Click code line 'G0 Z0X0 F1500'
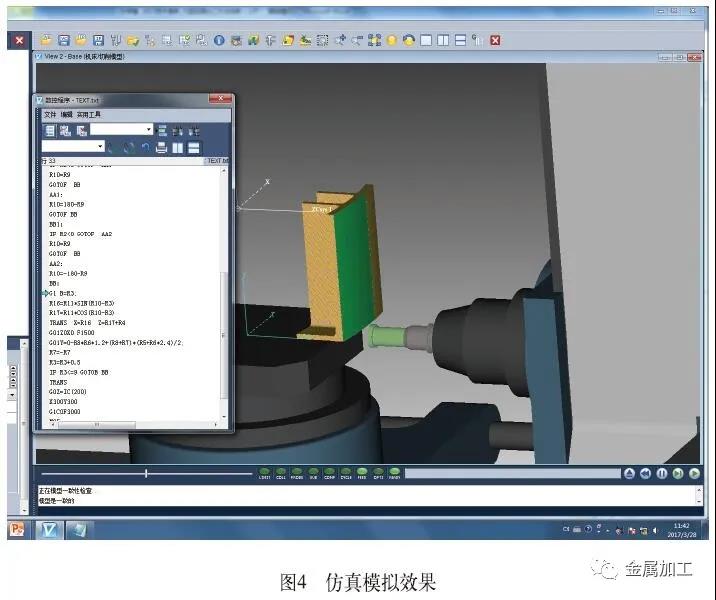 (72, 333)
